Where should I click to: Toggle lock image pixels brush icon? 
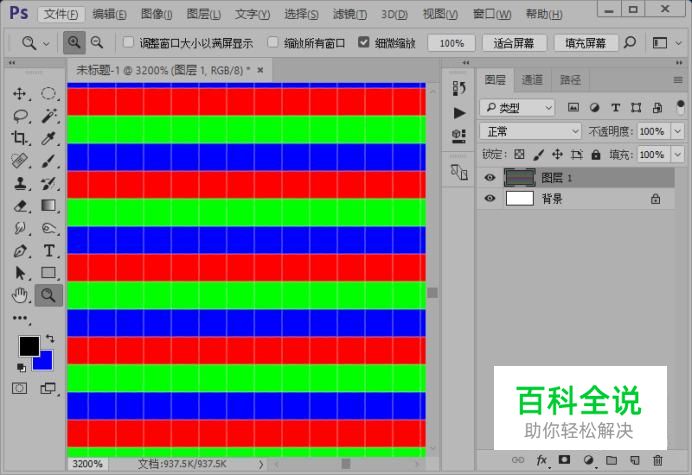click(538, 154)
